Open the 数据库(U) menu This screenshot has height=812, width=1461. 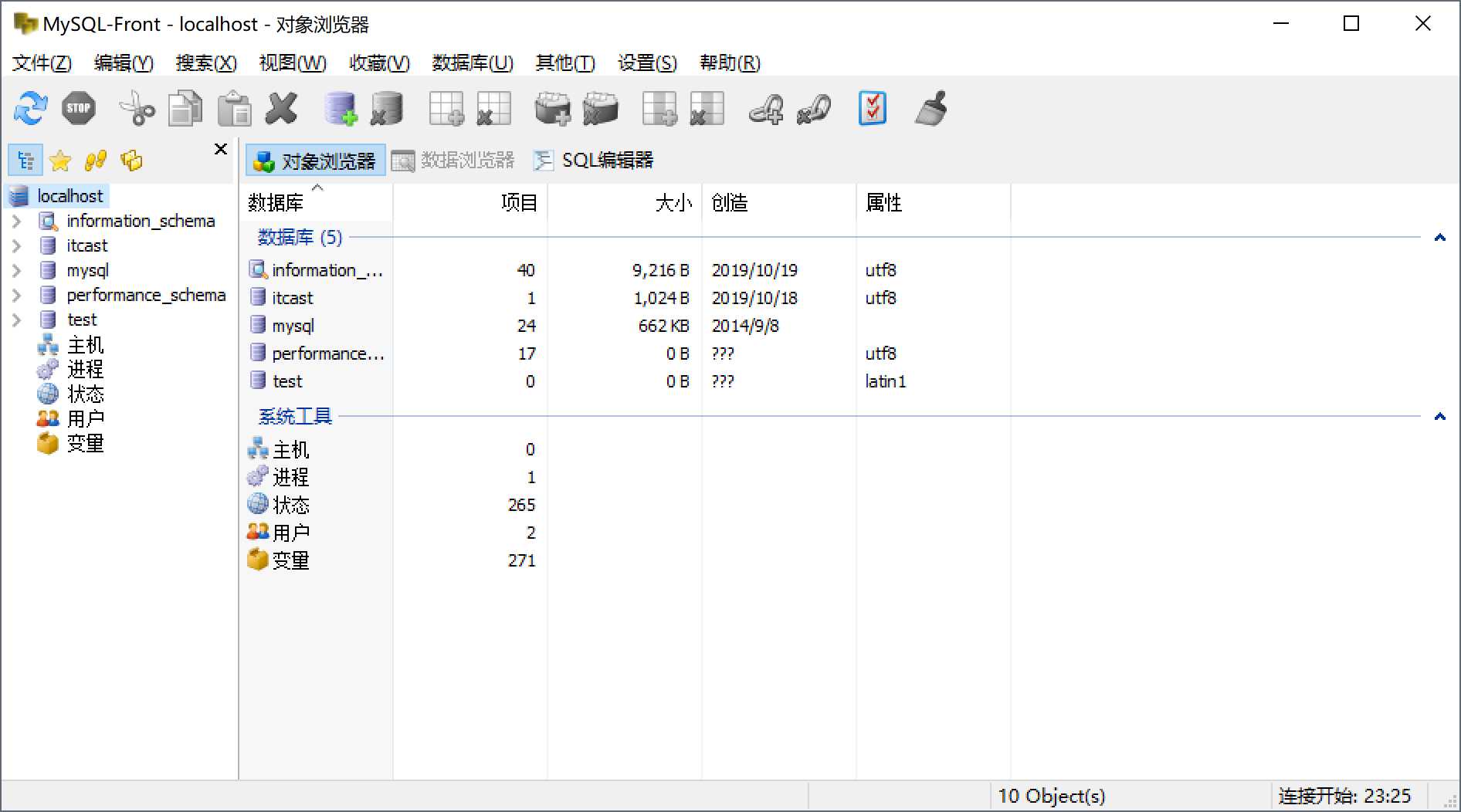click(473, 63)
